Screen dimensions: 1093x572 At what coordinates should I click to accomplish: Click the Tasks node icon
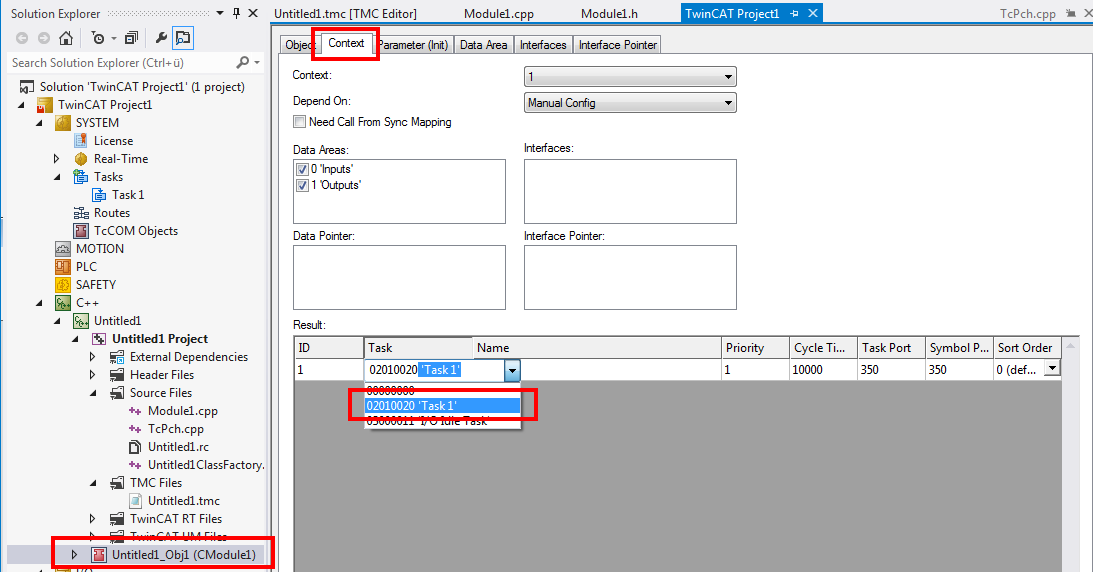coord(81,177)
